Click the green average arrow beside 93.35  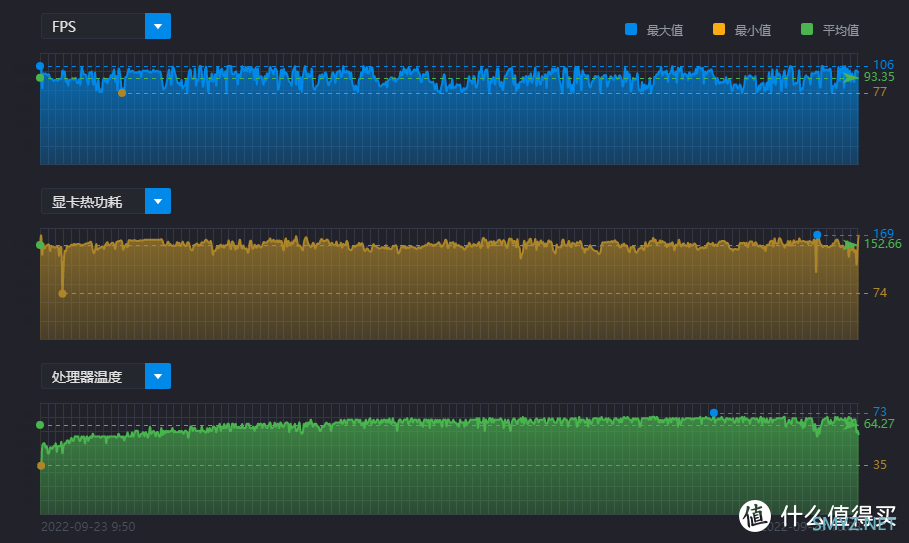(x=850, y=77)
